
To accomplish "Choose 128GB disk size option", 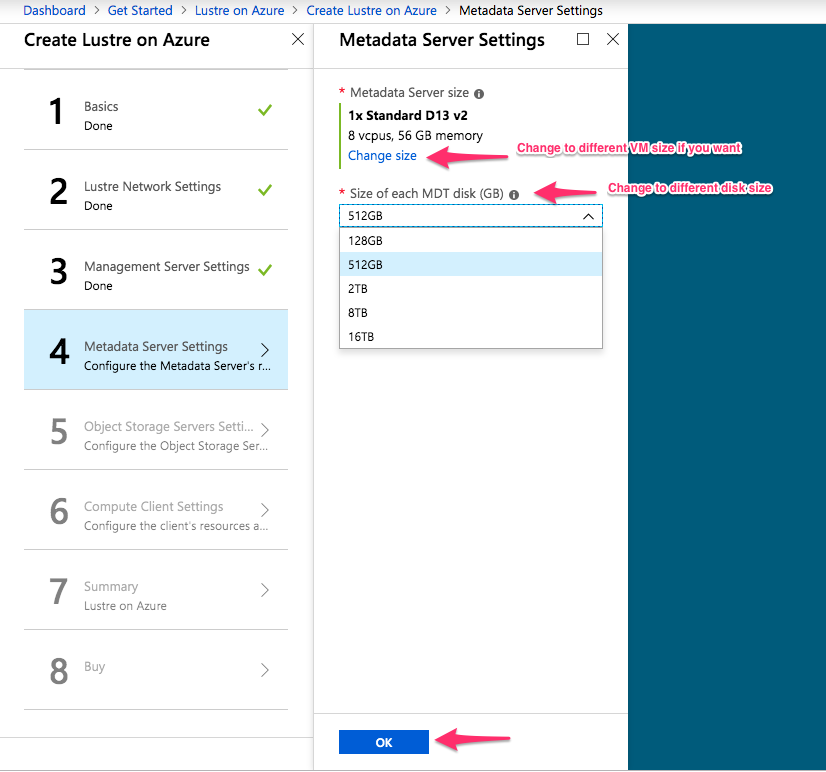I will 471,241.
